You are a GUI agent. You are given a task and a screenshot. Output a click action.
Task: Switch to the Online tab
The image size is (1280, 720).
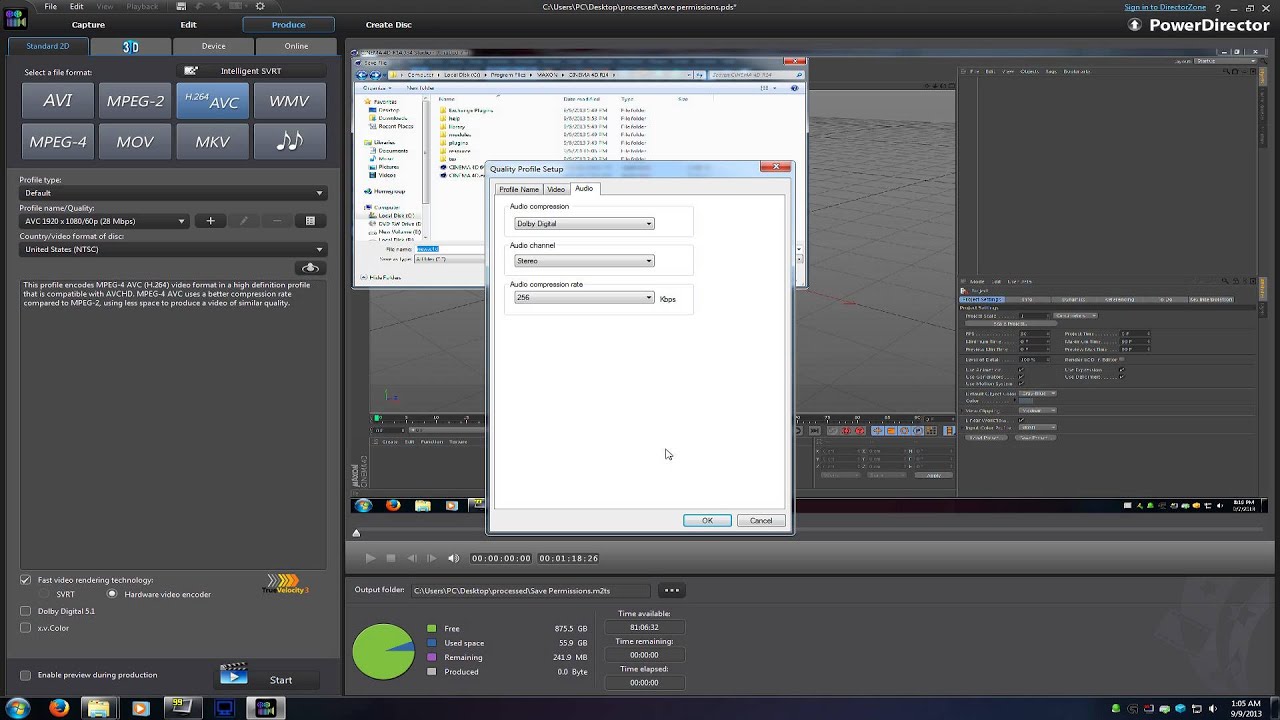[x=296, y=46]
